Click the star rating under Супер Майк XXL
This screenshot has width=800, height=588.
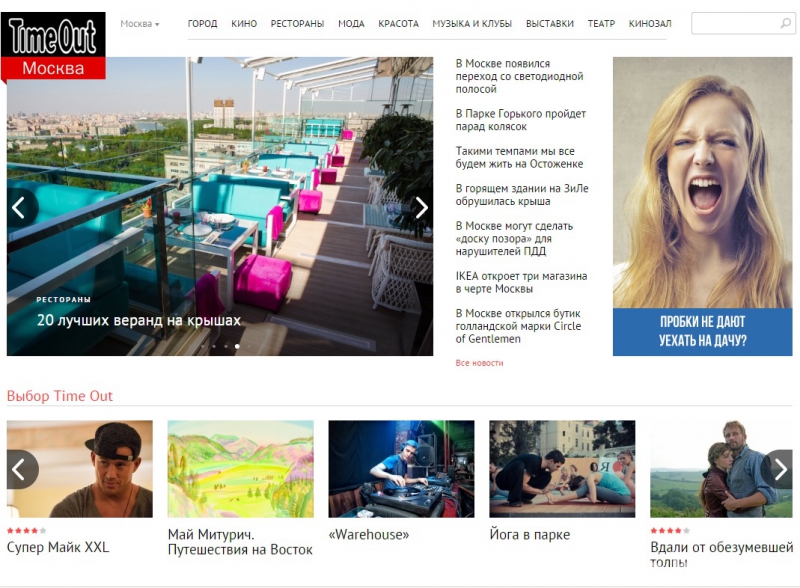27,531
